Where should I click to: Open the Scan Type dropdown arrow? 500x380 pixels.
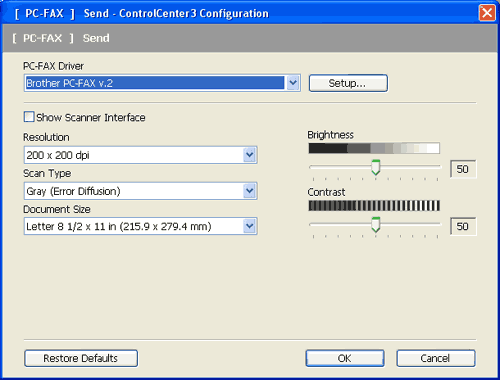coord(249,191)
